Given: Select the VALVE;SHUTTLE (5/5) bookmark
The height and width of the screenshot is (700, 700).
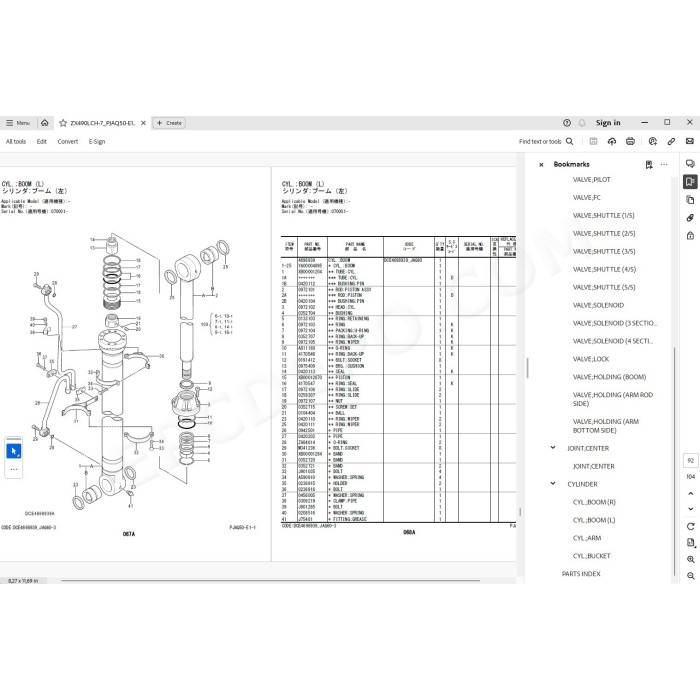Looking at the screenshot, I should (604, 287).
